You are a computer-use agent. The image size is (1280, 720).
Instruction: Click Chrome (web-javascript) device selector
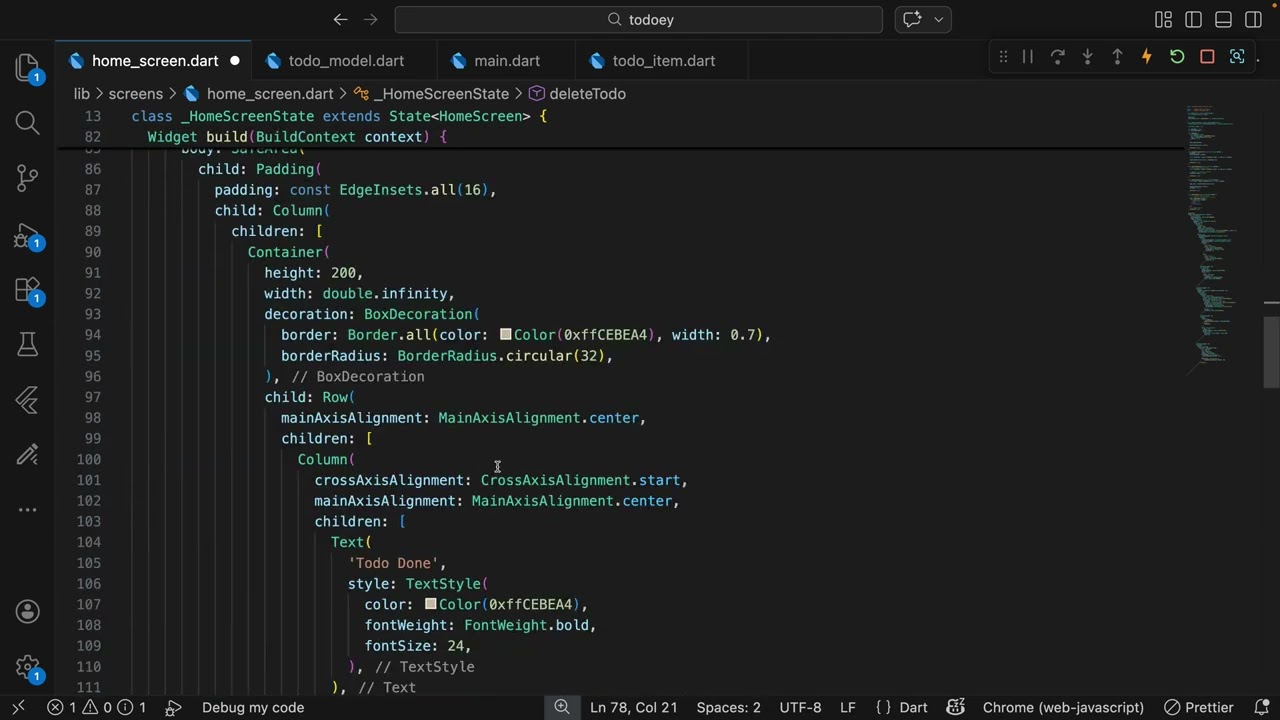tap(1063, 707)
